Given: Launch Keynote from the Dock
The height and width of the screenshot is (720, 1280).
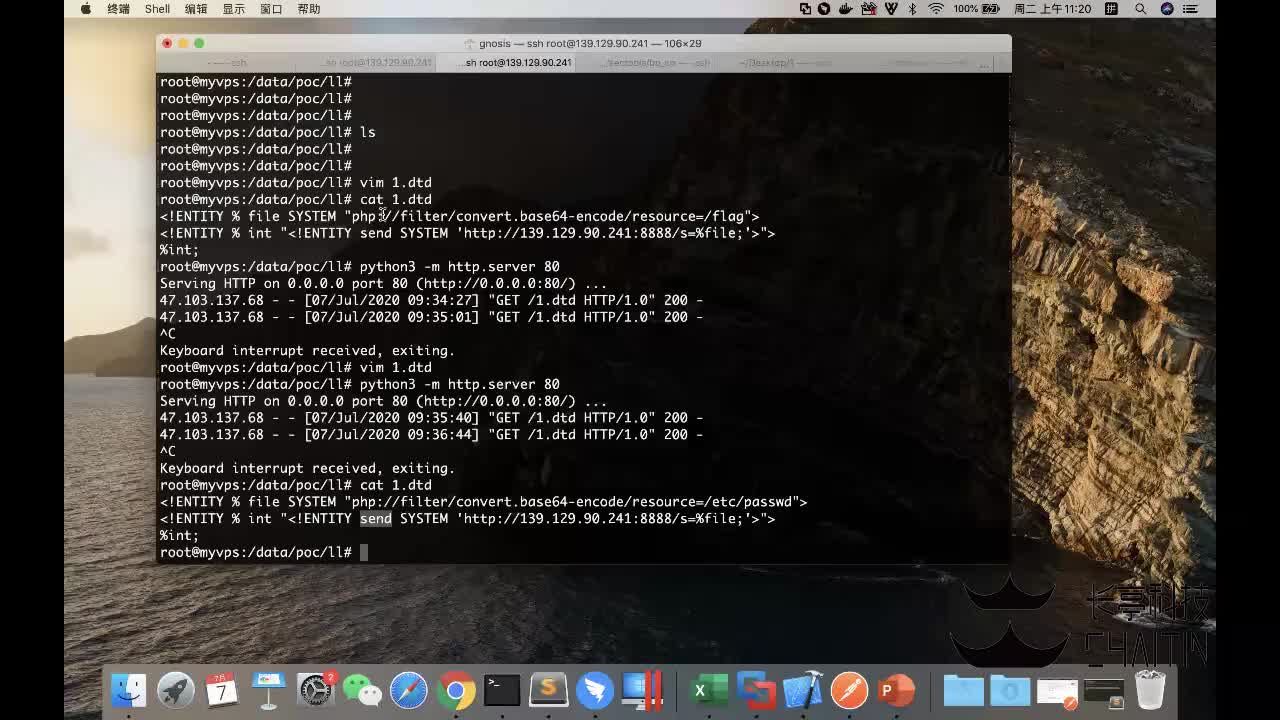Looking at the screenshot, I should (268, 690).
